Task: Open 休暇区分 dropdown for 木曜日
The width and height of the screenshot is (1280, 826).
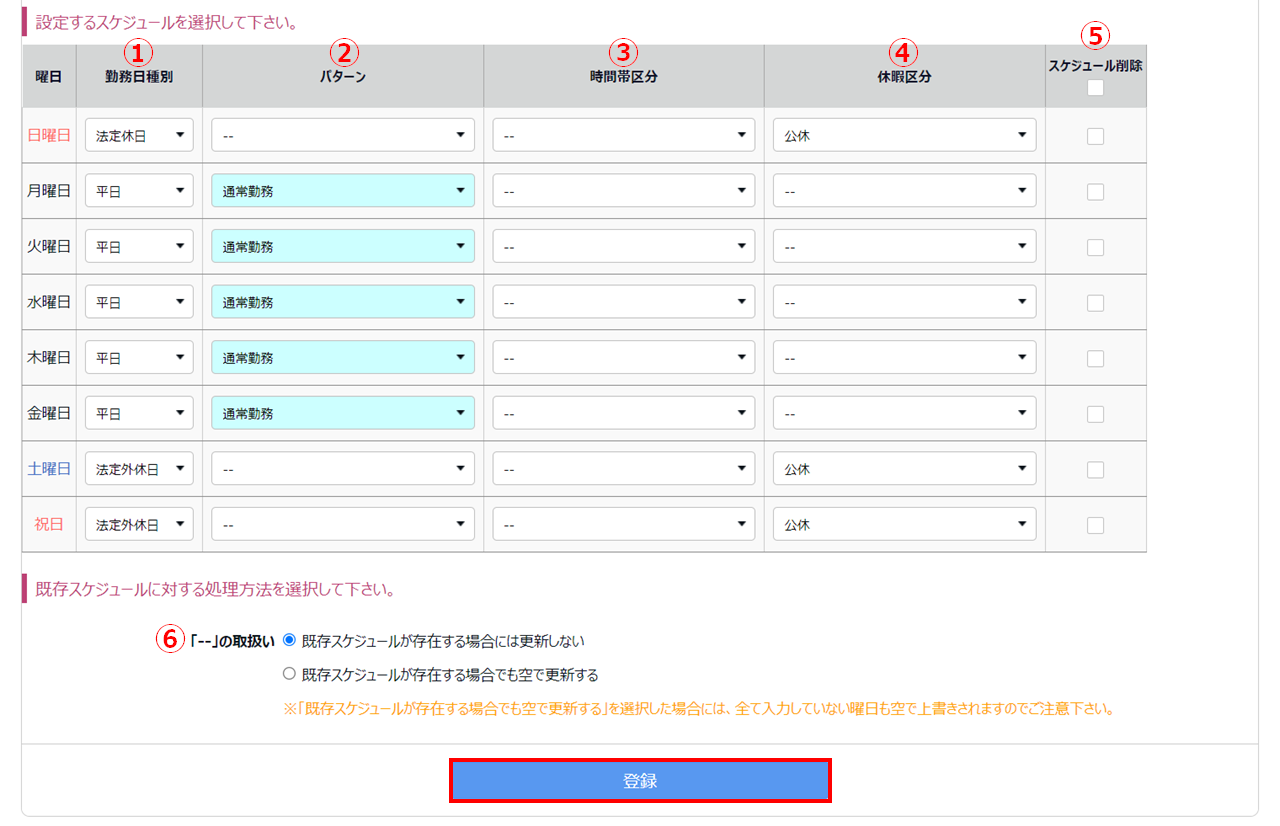Action: coord(904,358)
